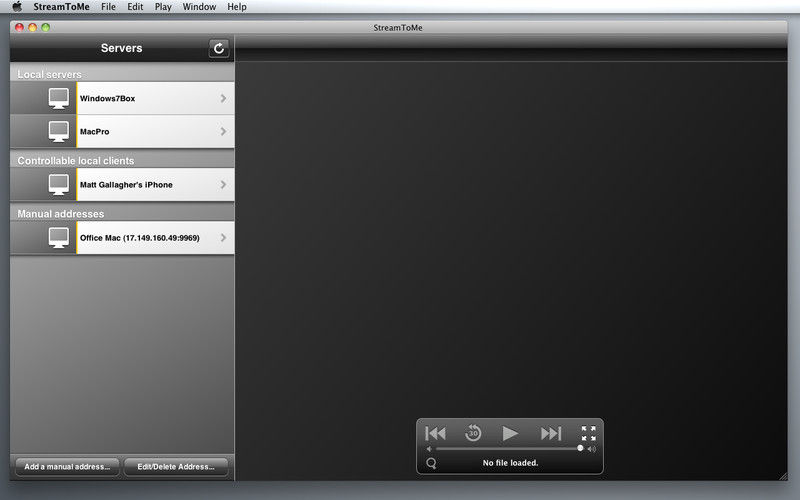This screenshot has width=800, height=500.
Task: Expand Matt Gallagher's iPhone chevron
Action: click(x=223, y=184)
